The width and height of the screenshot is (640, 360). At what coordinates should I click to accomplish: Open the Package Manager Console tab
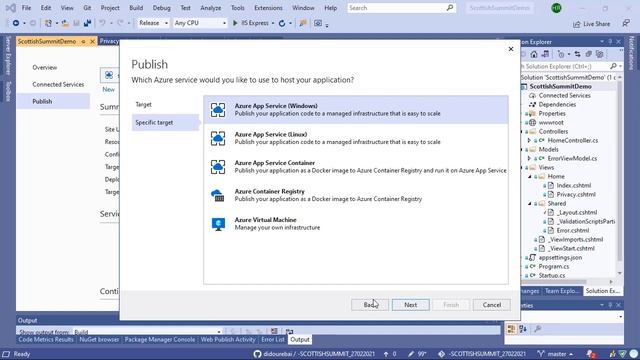[160, 340]
